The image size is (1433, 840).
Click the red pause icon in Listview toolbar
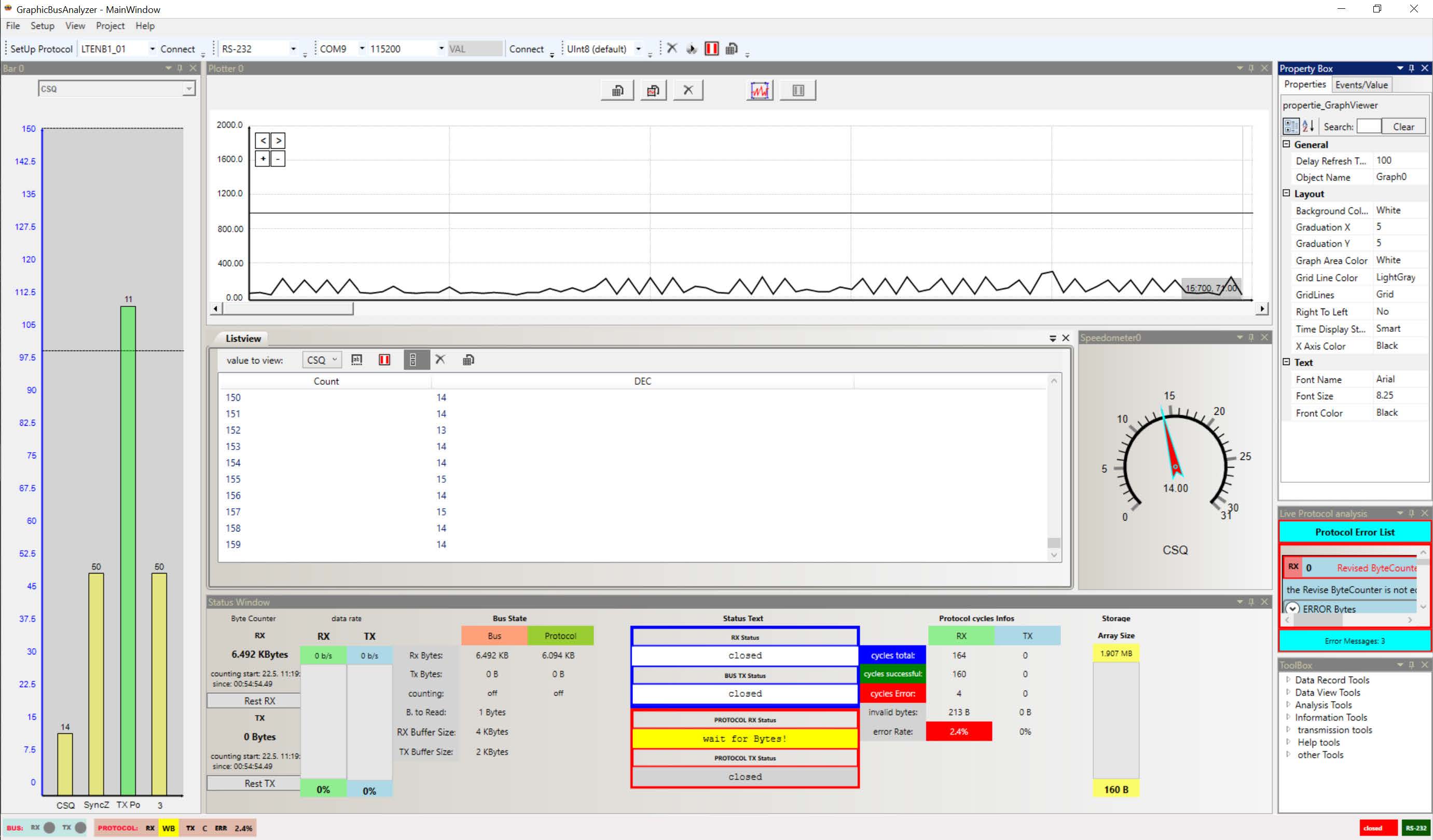[384, 360]
